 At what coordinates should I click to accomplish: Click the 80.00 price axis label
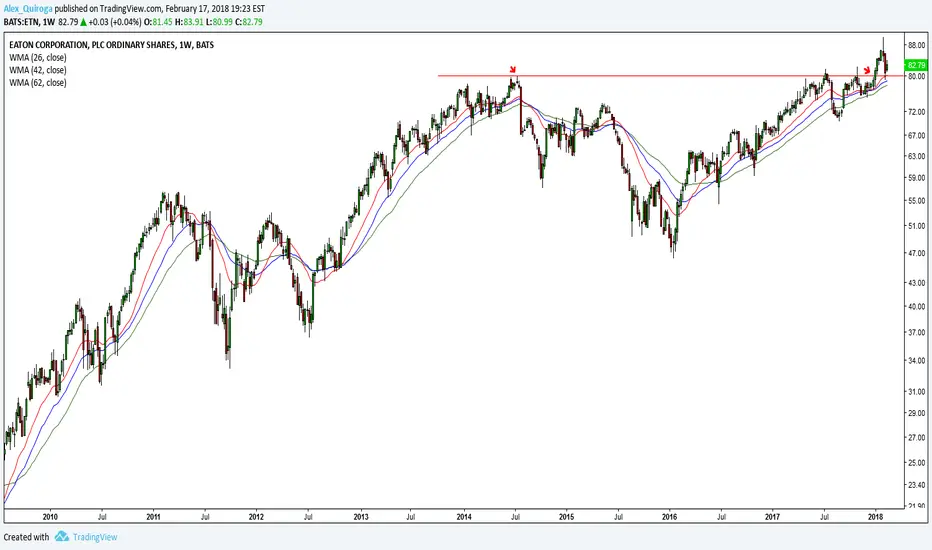click(916, 76)
